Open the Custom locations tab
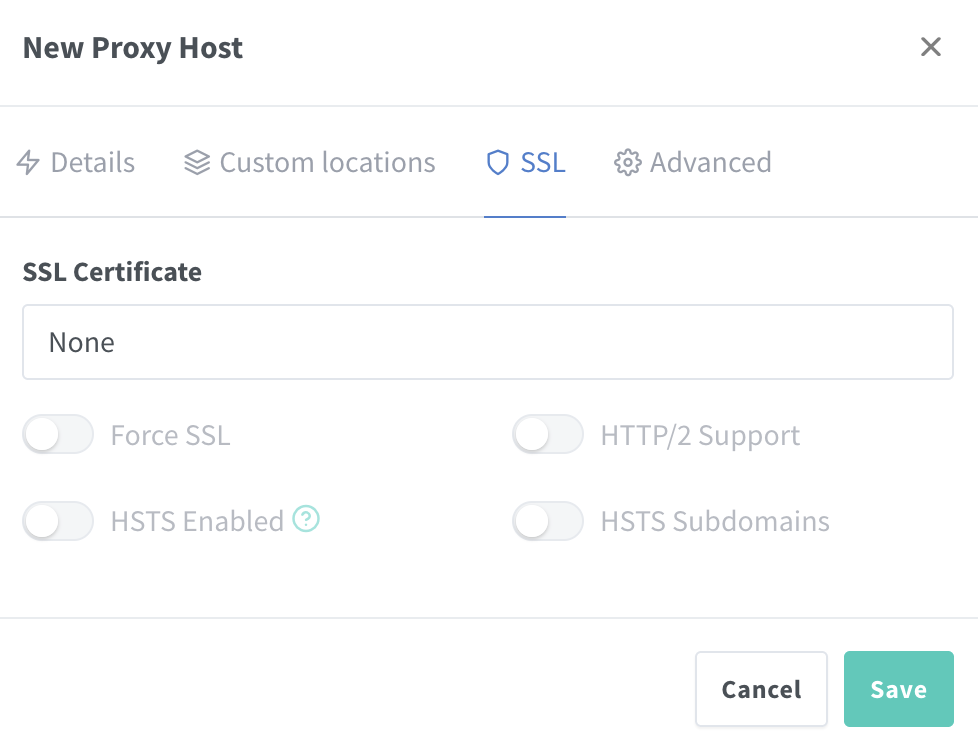This screenshot has height=752, width=978. tap(327, 163)
